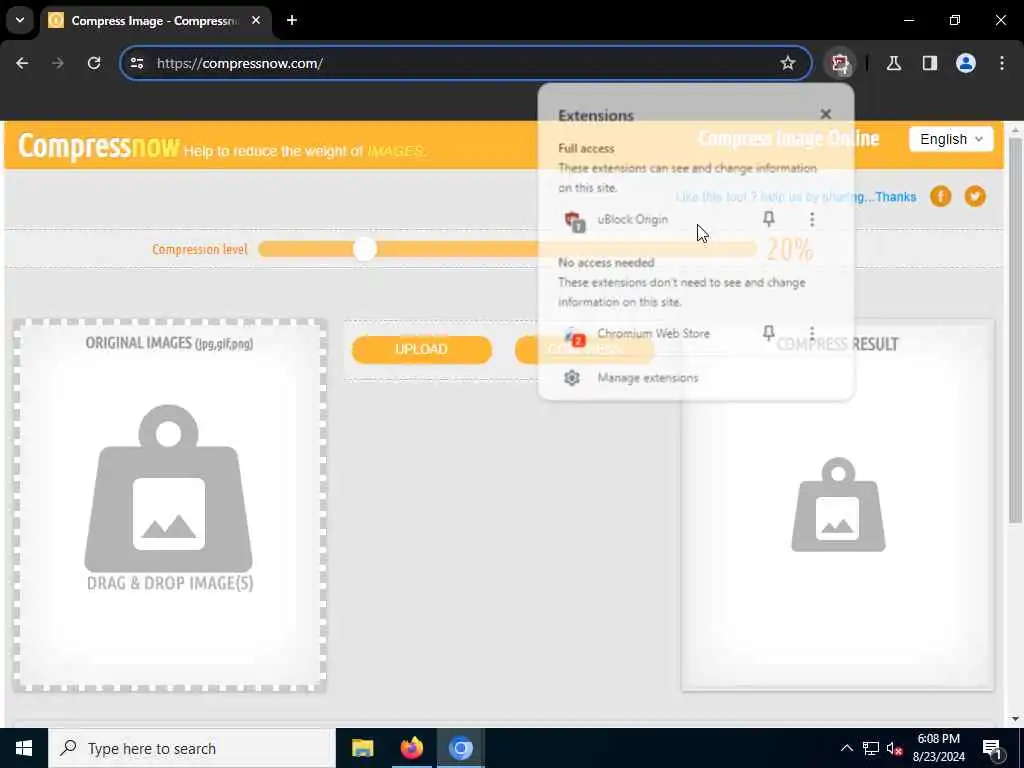Viewport: 1024px width, 768px height.
Task: Open a new browser tab
Action: [292, 20]
